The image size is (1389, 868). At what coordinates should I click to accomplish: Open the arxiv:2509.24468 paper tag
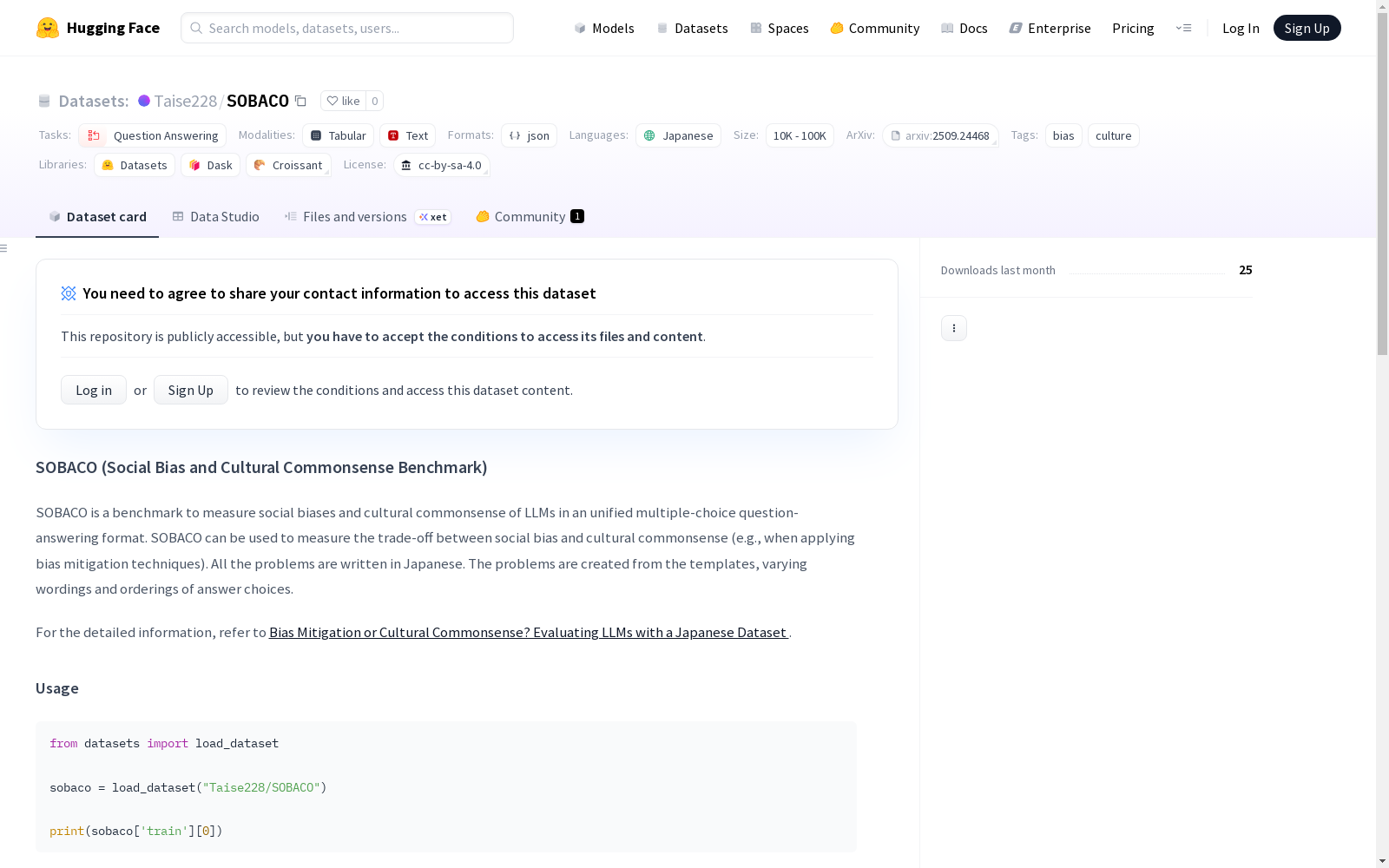940,135
